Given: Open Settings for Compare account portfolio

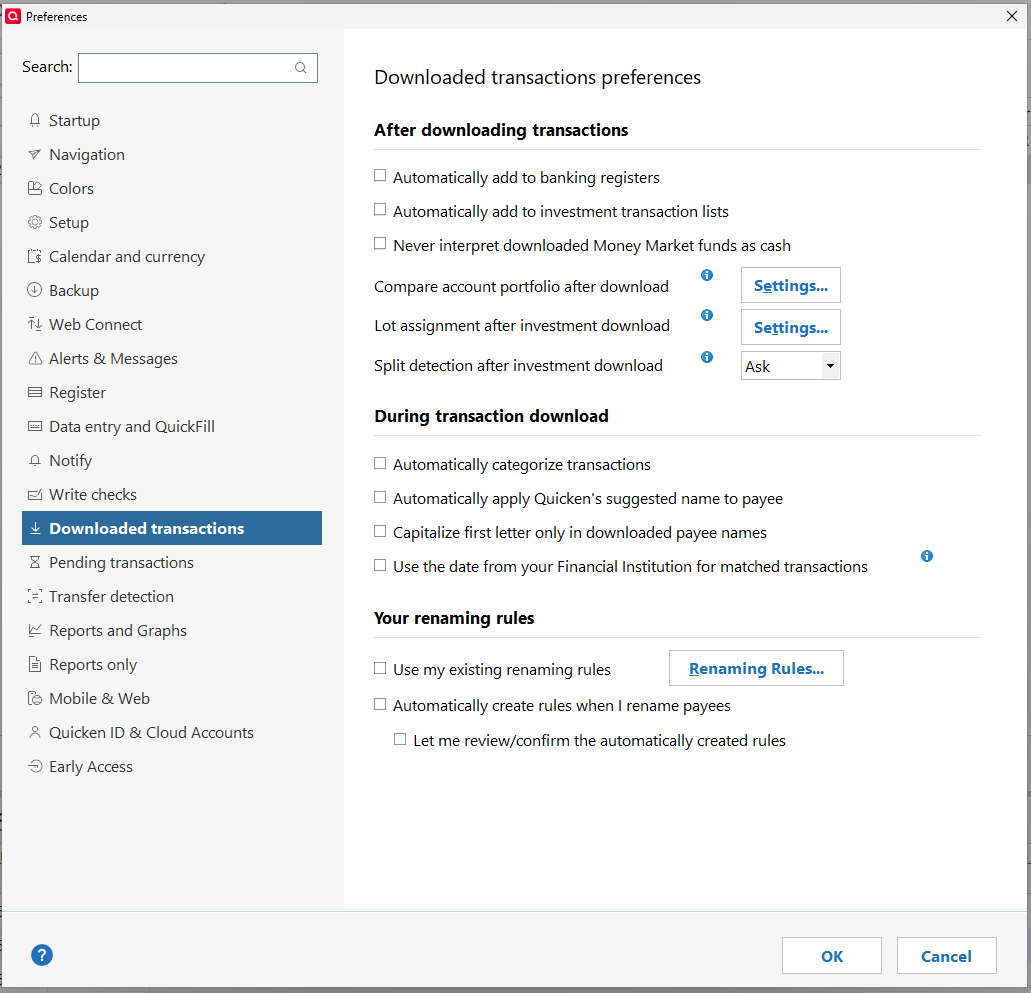Looking at the screenshot, I should click(x=790, y=285).
